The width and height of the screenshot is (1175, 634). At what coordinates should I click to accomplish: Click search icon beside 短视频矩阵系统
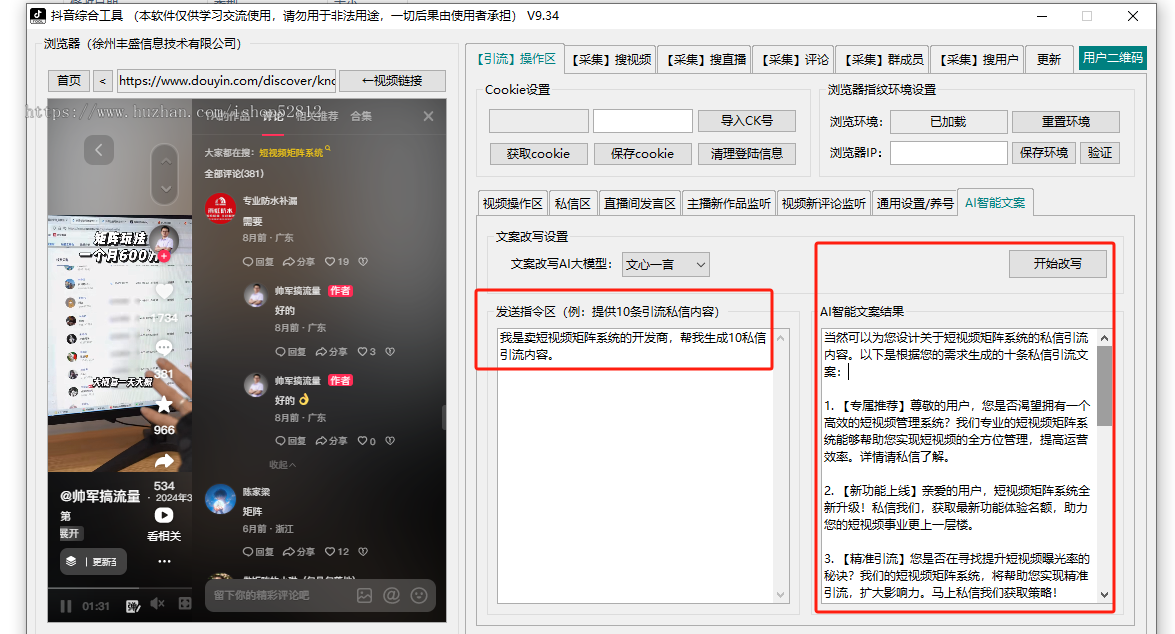(x=327, y=148)
